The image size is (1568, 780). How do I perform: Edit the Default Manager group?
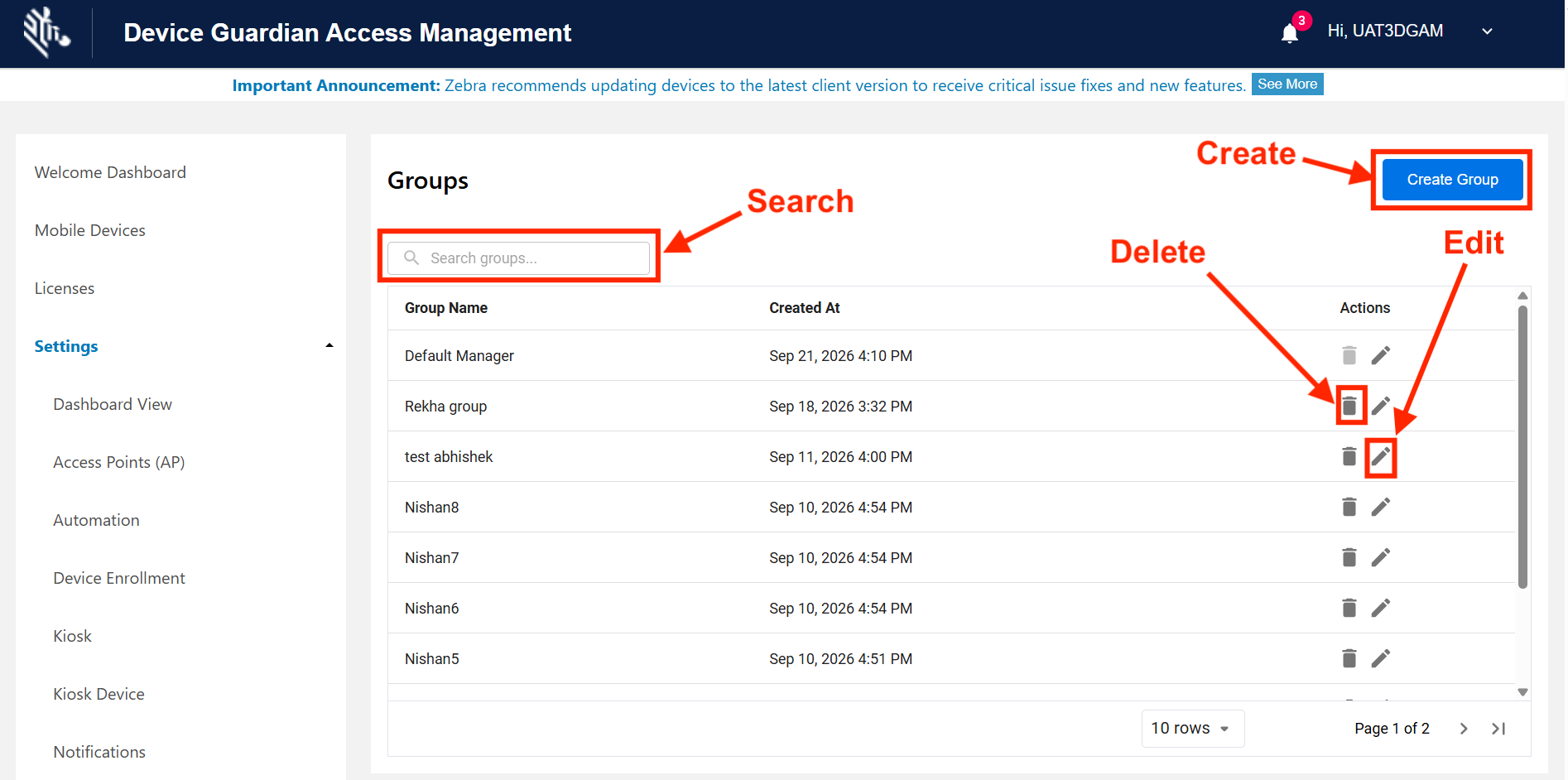tap(1380, 355)
